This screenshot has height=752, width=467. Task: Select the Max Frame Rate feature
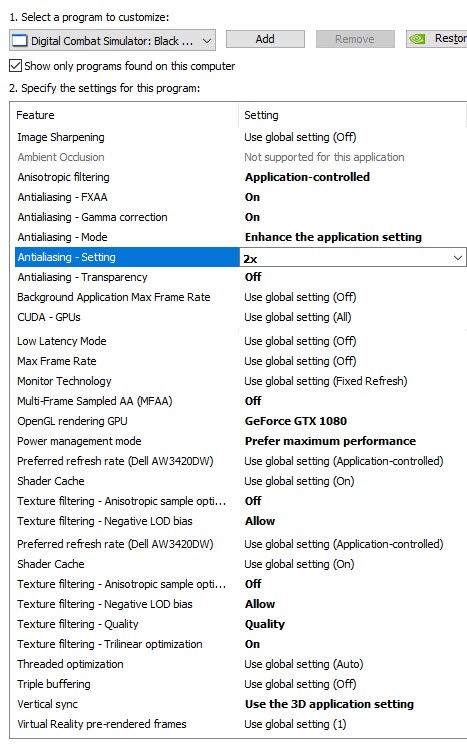pyautogui.click(x=57, y=361)
